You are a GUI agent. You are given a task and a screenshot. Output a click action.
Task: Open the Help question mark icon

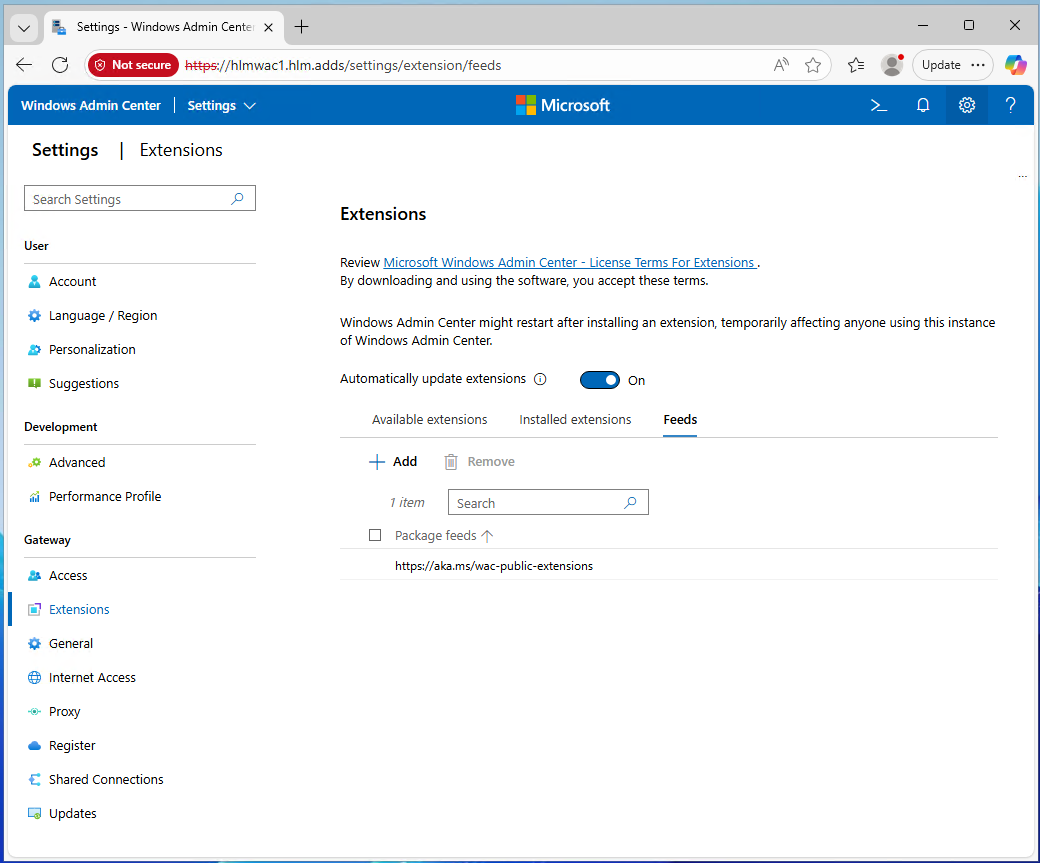pyautogui.click(x=1010, y=105)
